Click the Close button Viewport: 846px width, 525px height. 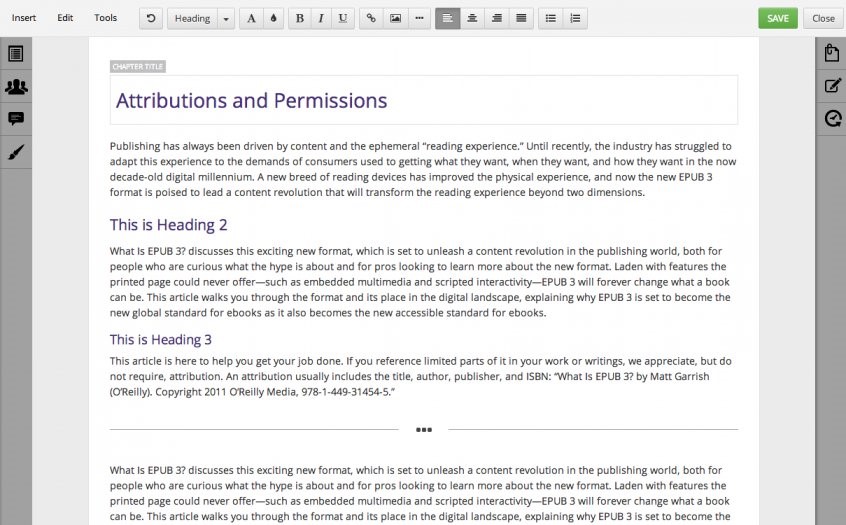coord(823,18)
